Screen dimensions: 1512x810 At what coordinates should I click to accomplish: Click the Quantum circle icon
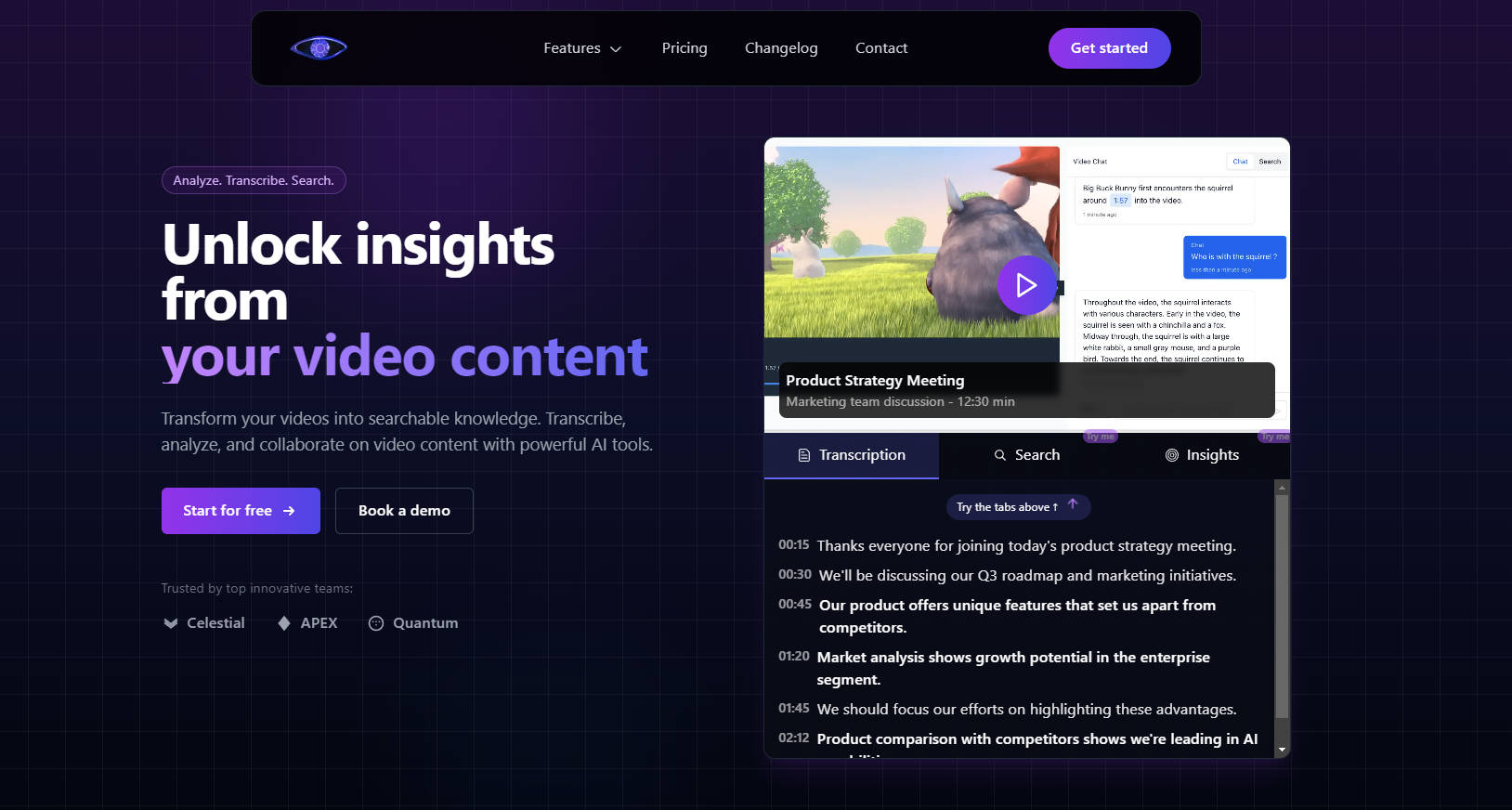click(x=376, y=623)
